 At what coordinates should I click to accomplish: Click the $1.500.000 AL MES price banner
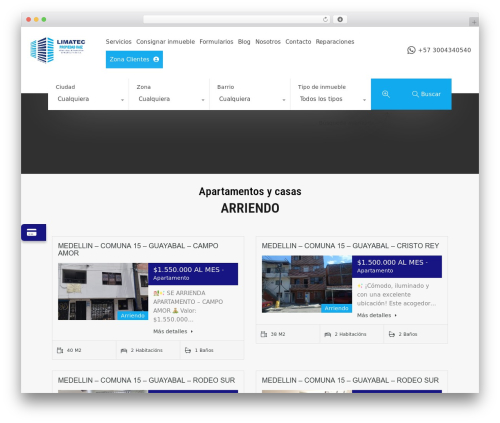(x=397, y=267)
